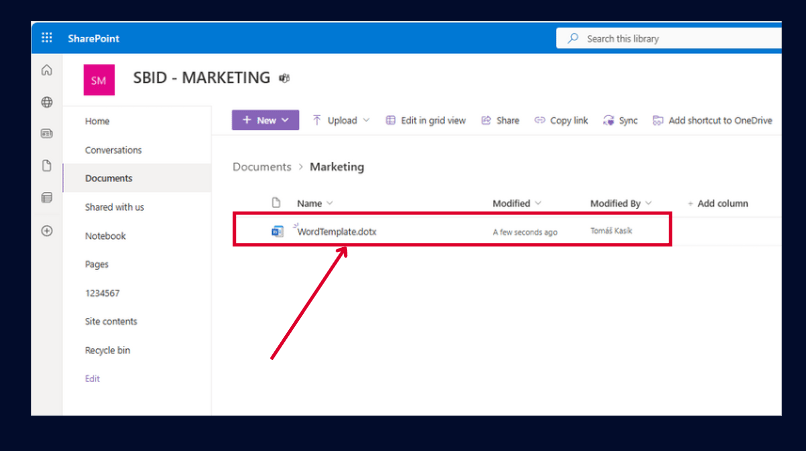Click the SM site logo tile

tap(99, 80)
